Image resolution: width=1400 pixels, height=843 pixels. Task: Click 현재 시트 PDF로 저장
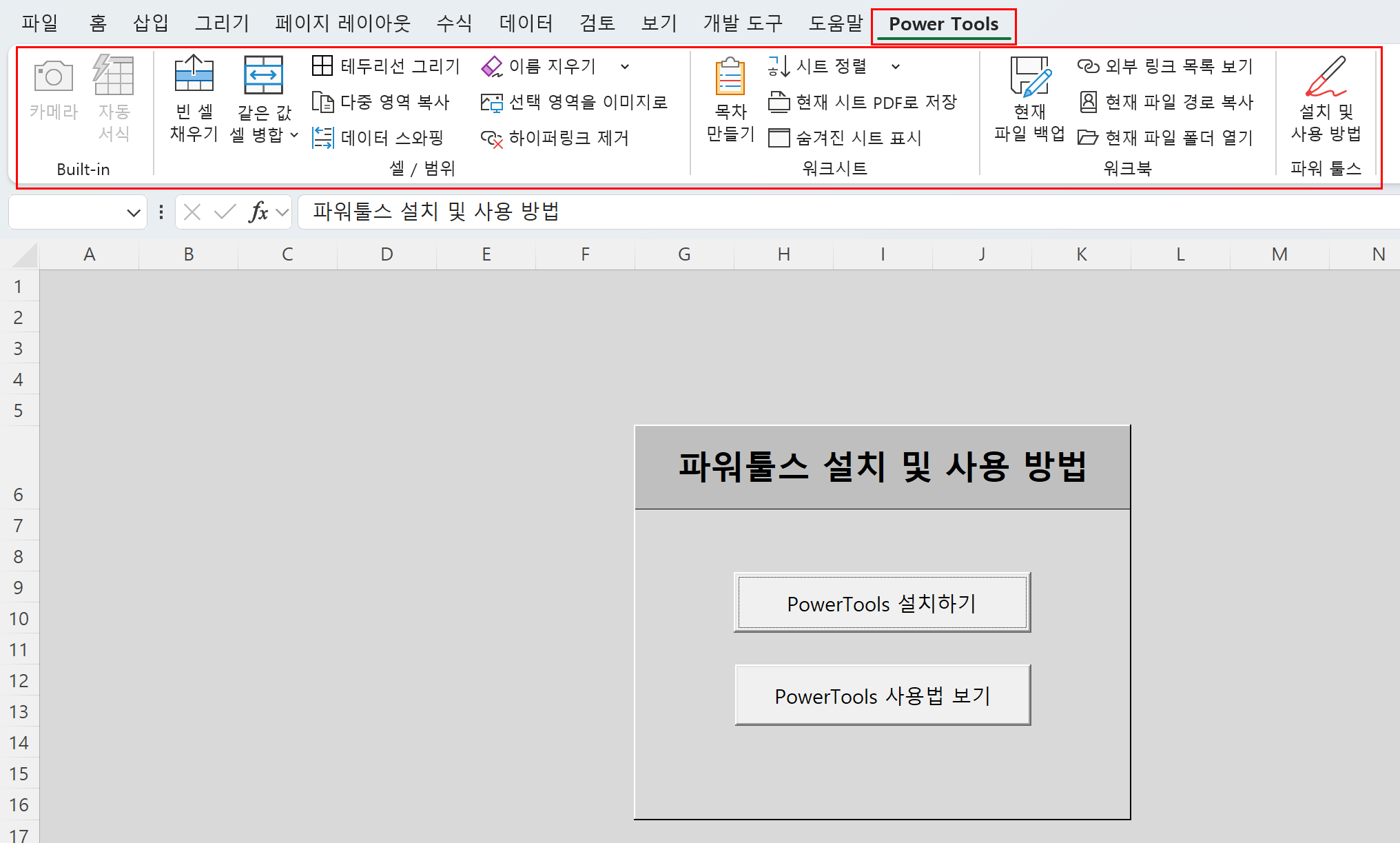pyautogui.click(x=863, y=102)
